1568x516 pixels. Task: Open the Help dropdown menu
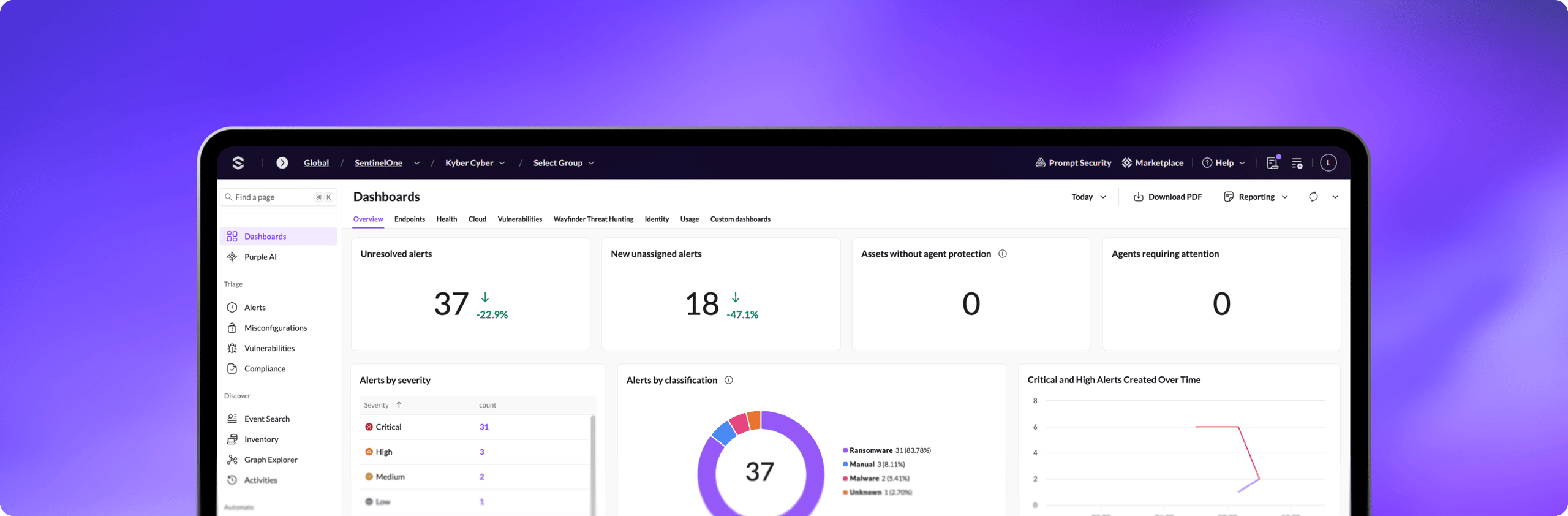tap(1224, 163)
